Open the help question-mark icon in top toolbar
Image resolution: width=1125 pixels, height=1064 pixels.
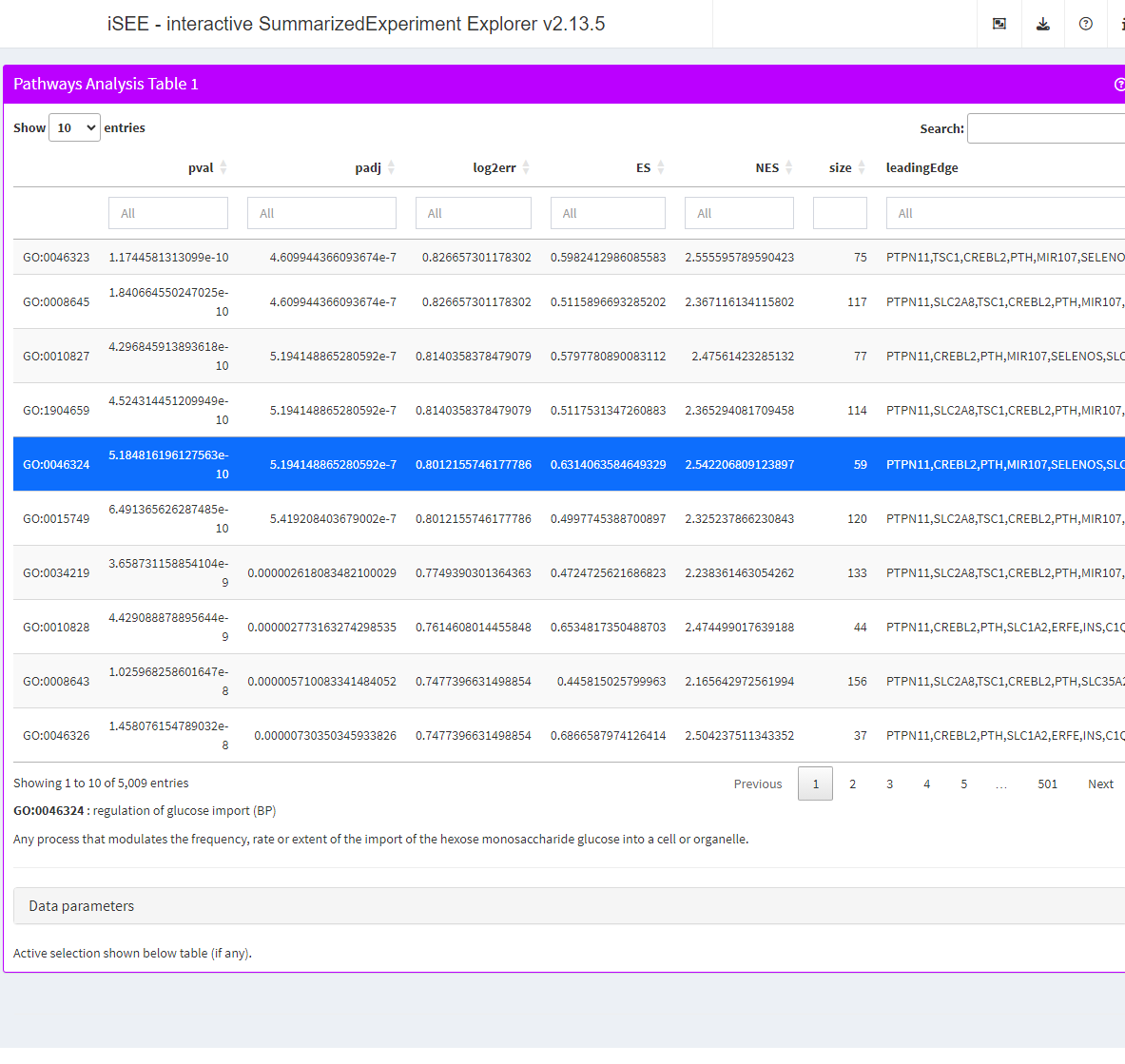coord(1085,24)
